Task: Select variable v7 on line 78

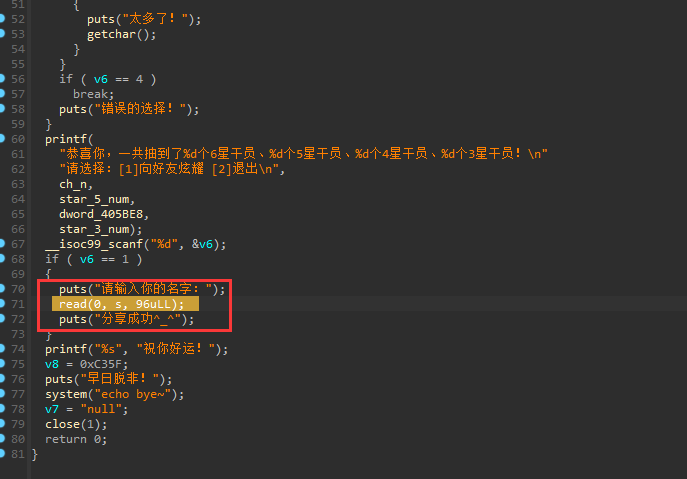Action: pos(52,409)
